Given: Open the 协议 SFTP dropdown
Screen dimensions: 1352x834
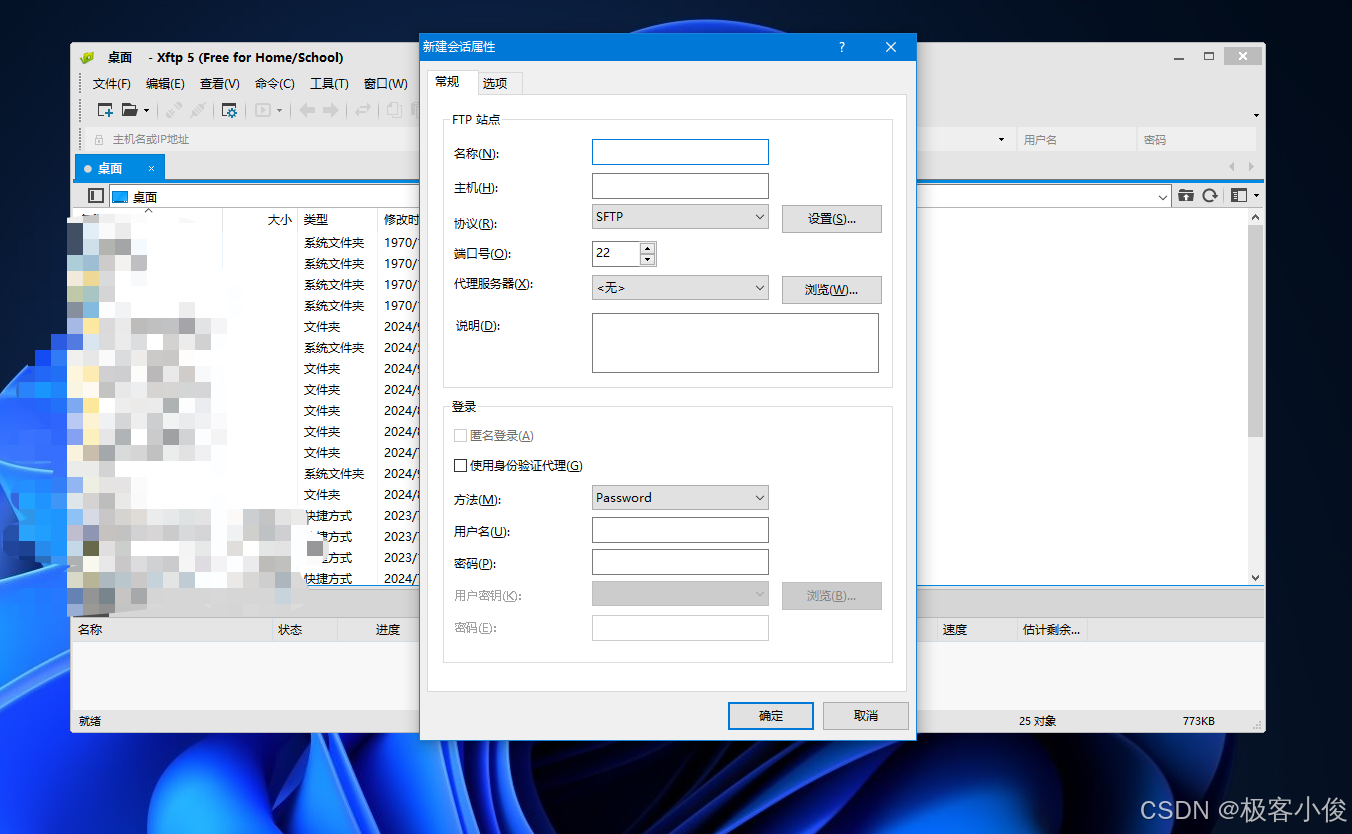Looking at the screenshot, I should pyautogui.click(x=680, y=216).
